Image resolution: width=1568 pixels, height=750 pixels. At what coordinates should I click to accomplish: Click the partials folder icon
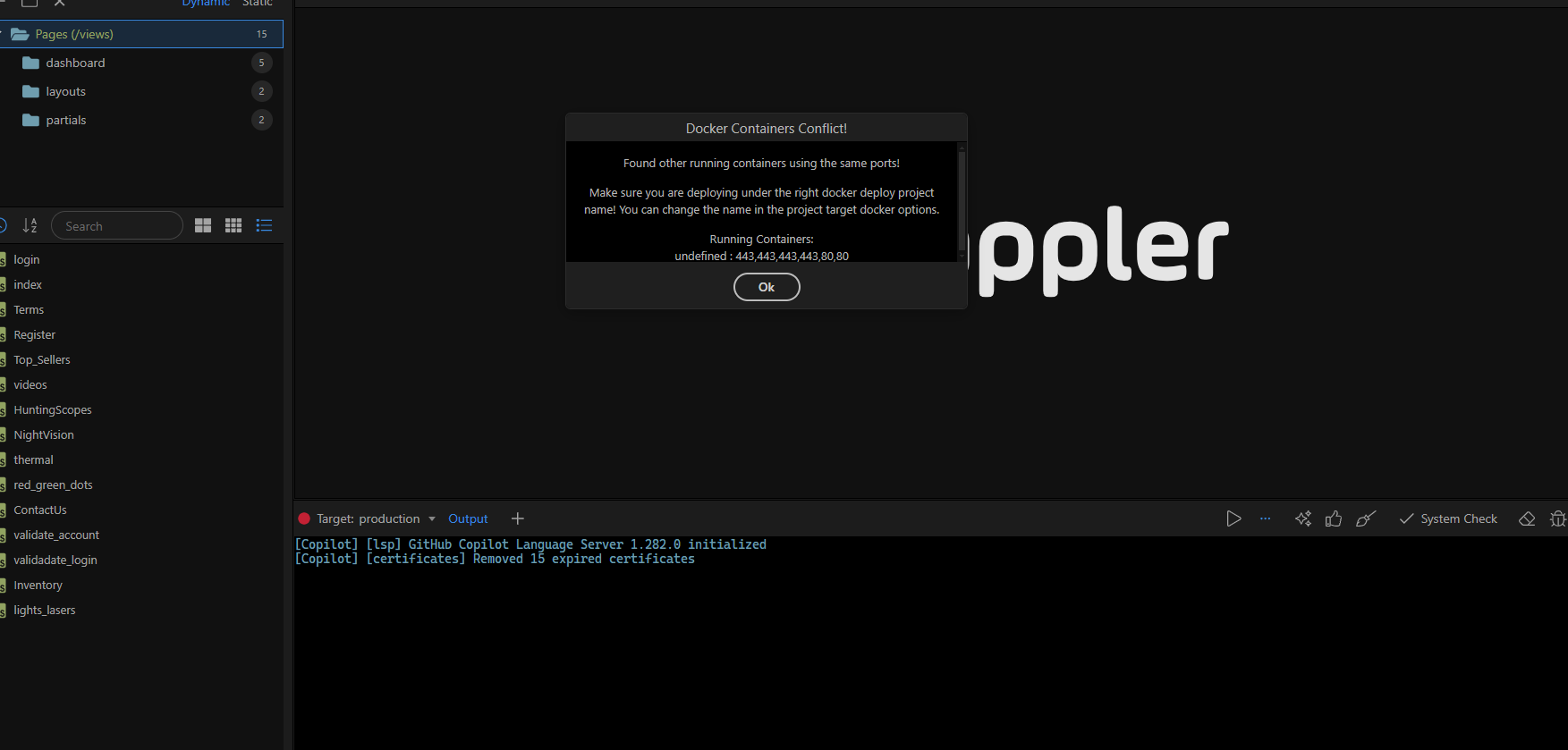(31, 120)
